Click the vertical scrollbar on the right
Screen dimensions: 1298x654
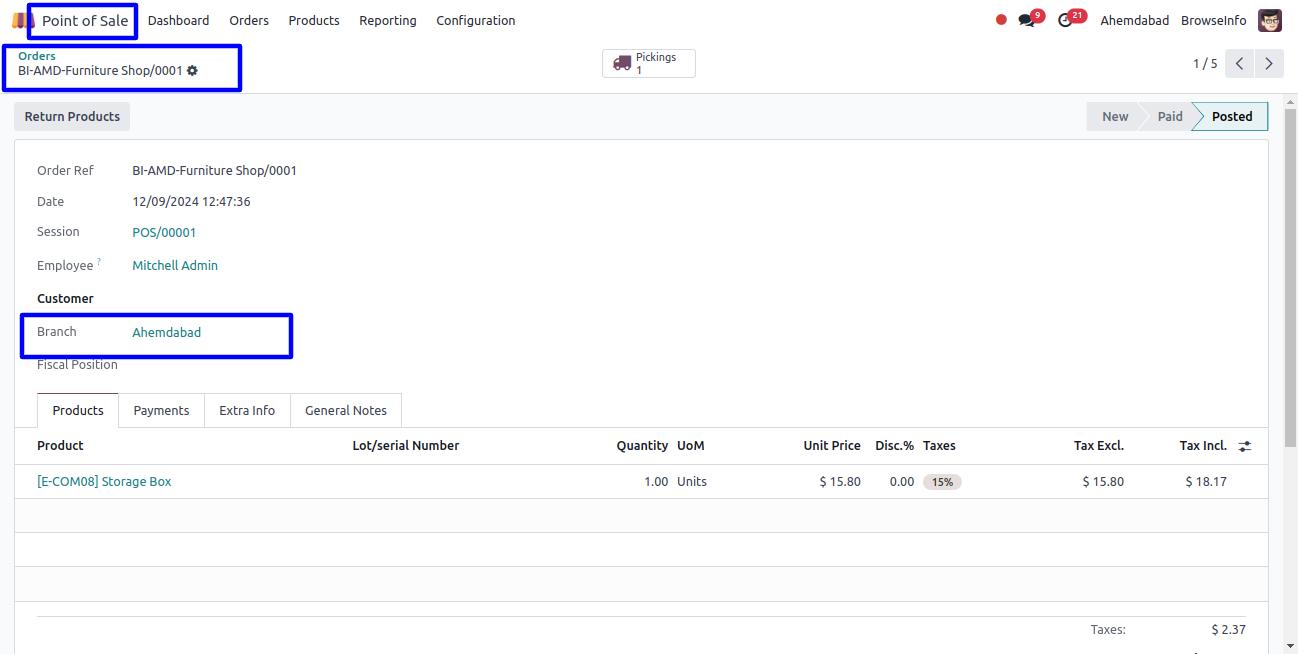[1290, 300]
